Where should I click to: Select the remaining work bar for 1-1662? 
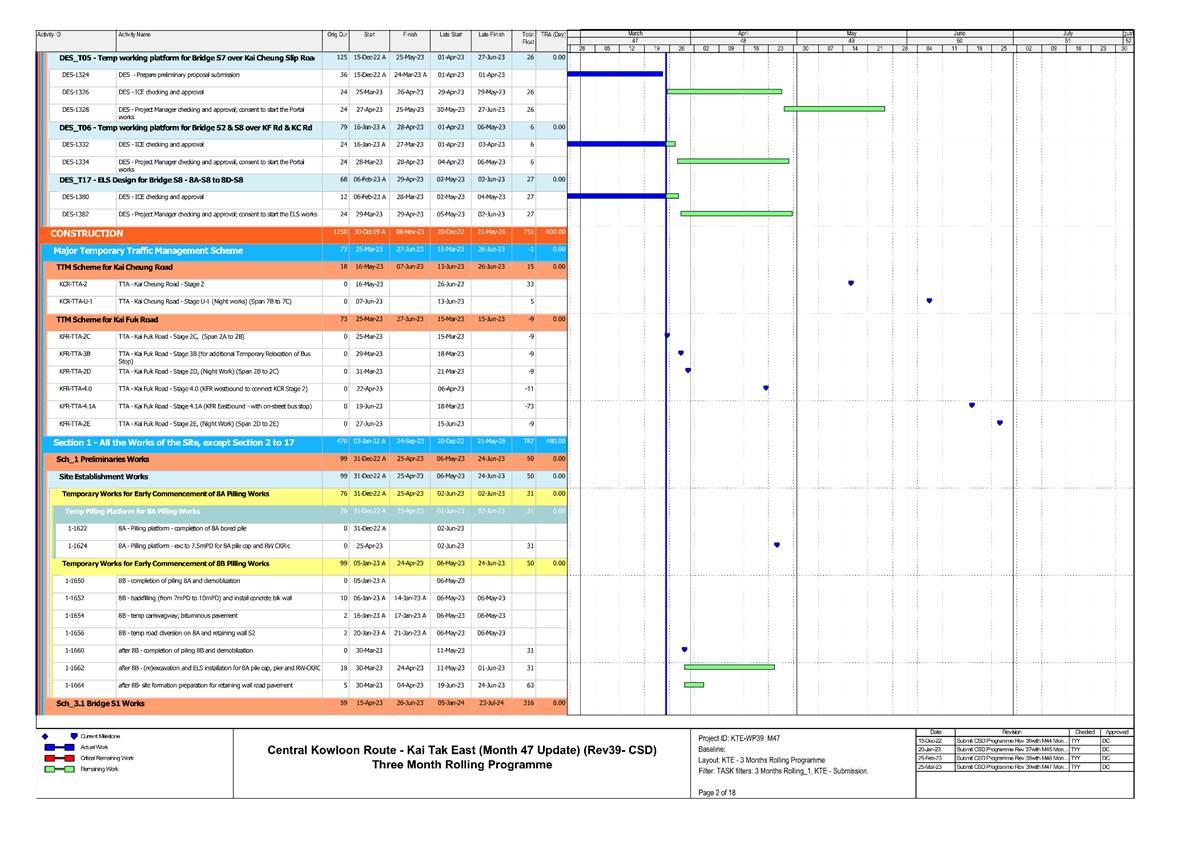pos(729,667)
